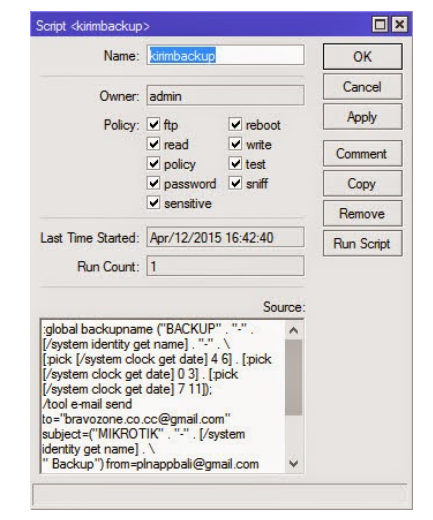Toggle the sniff policy checkbox
The height and width of the screenshot is (520, 433).
235,183
